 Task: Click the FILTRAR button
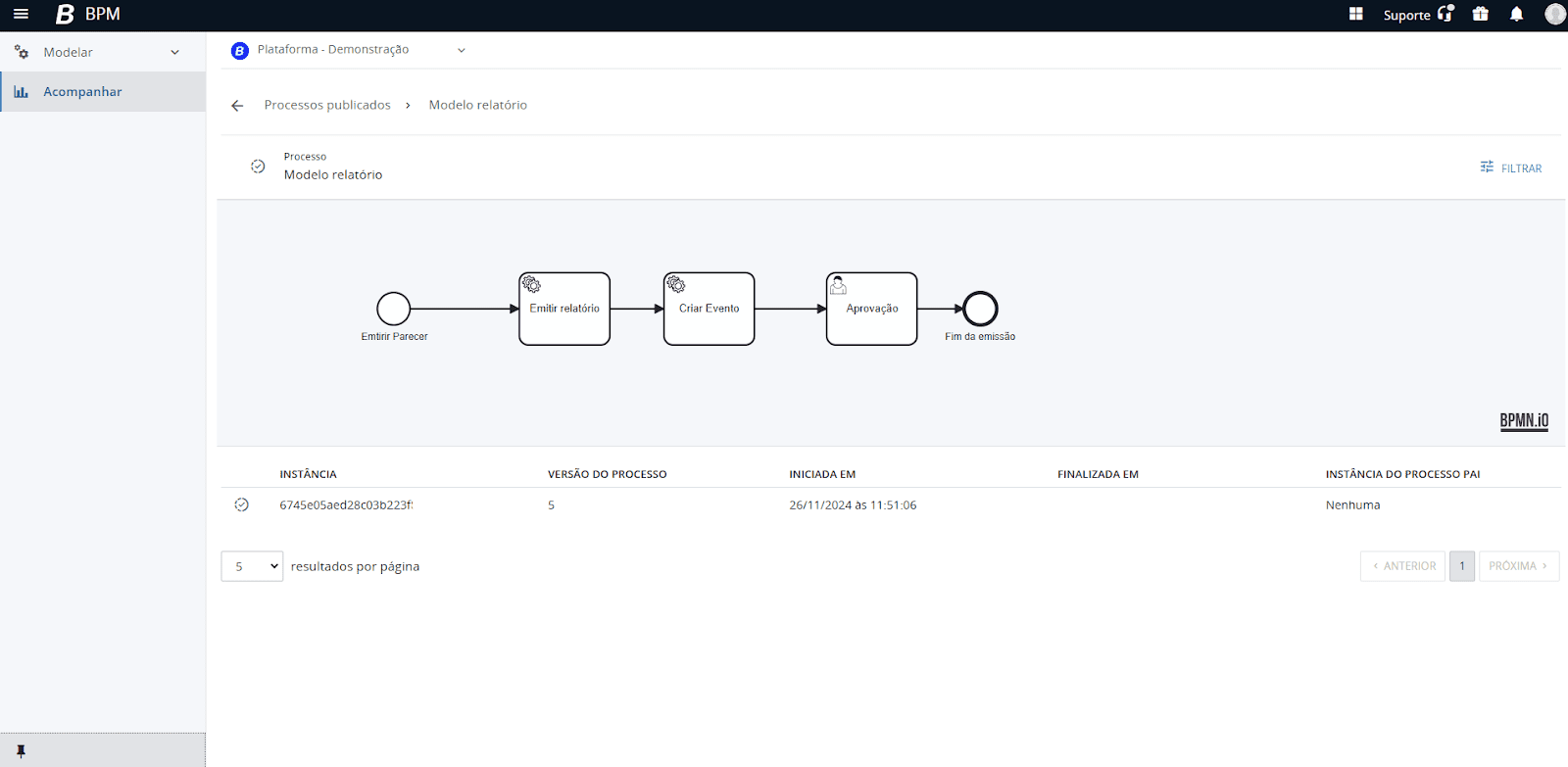tap(1511, 168)
